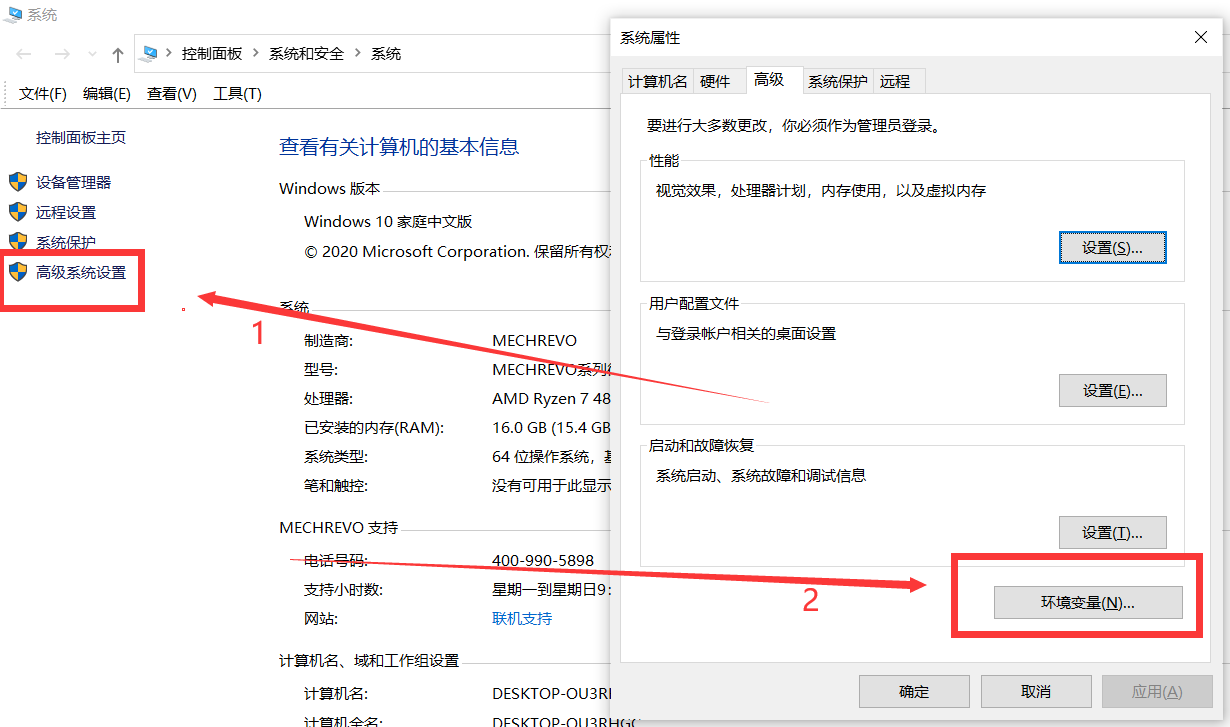Image resolution: width=1230 pixels, height=727 pixels.
Task: Click the 64 位操作系统 system type value
Action: coord(551,456)
